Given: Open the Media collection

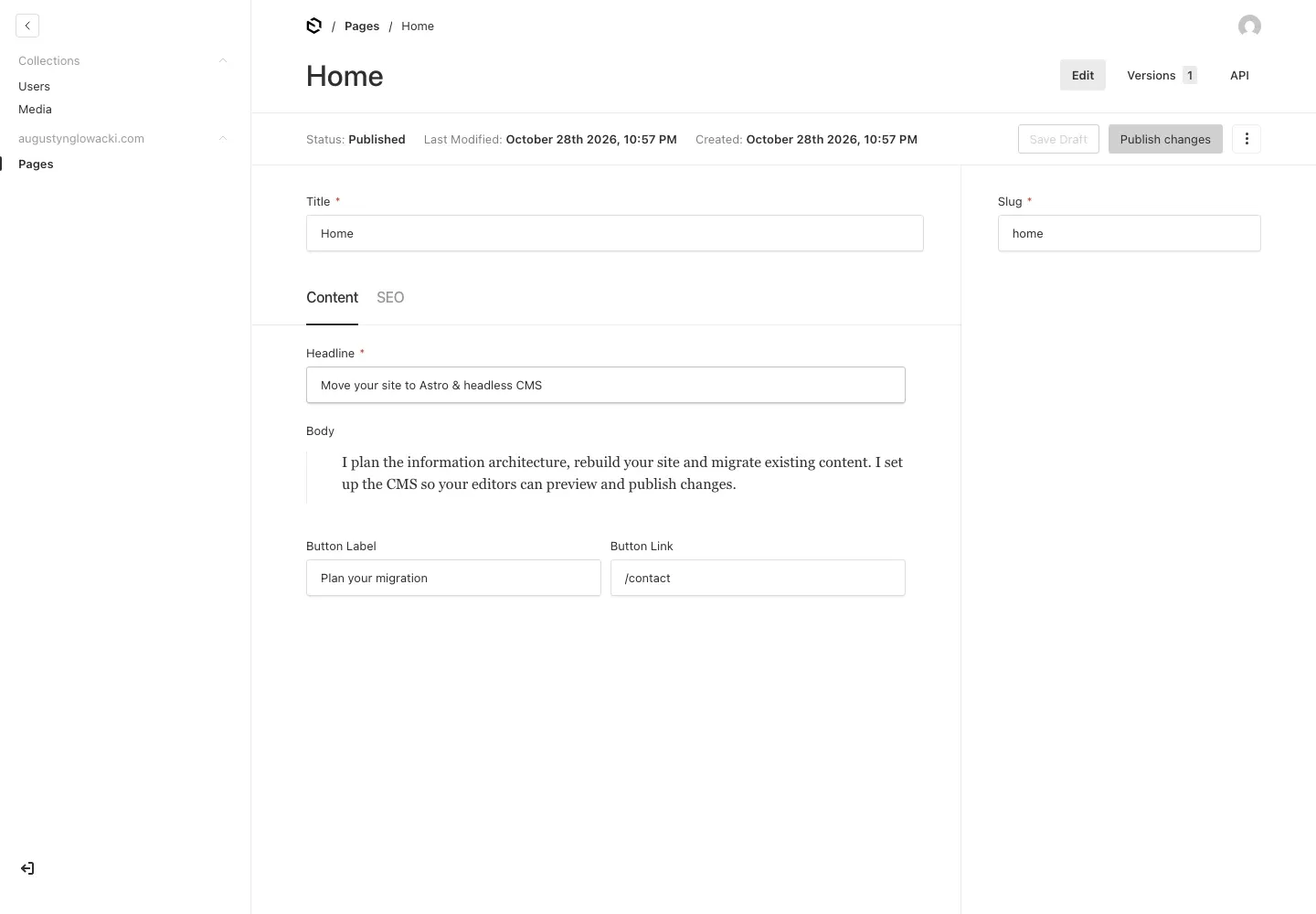Looking at the screenshot, I should click(35, 109).
